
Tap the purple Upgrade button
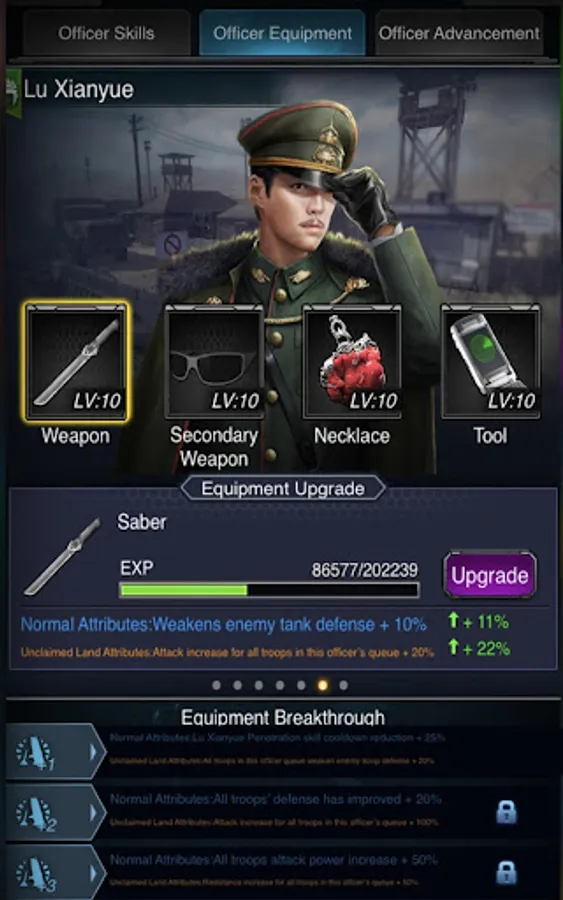[x=490, y=575]
